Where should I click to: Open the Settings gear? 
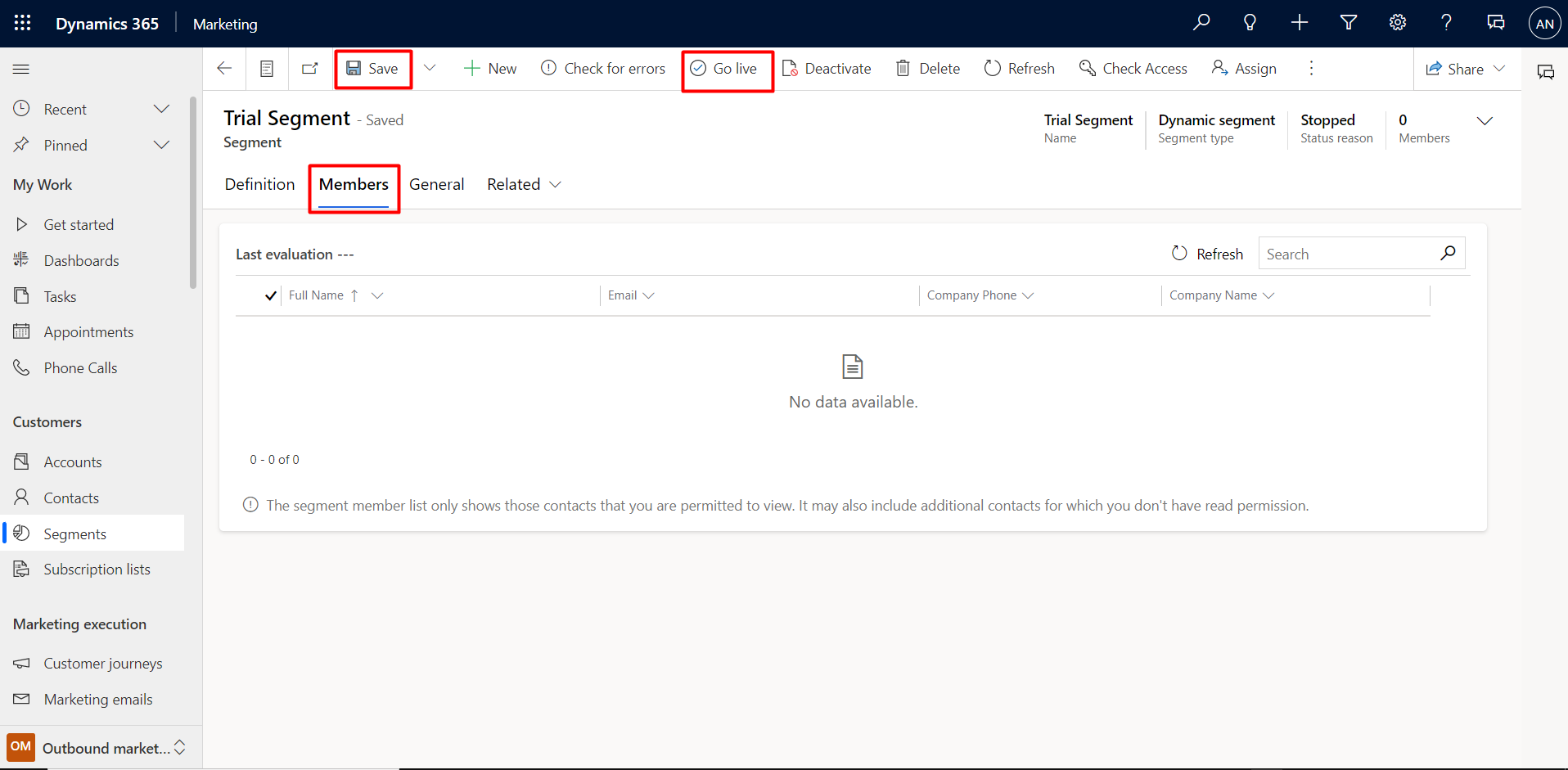(x=1397, y=22)
